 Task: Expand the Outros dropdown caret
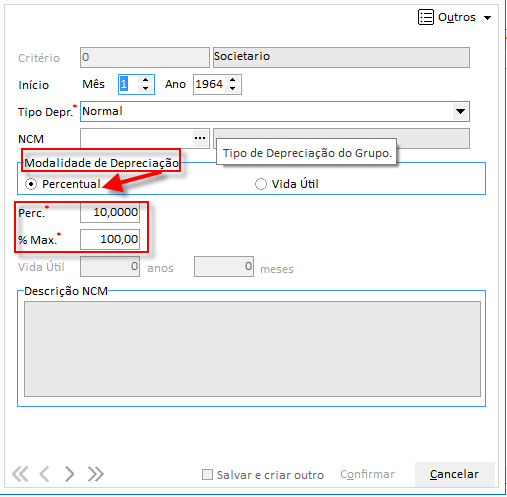[x=487, y=18]
